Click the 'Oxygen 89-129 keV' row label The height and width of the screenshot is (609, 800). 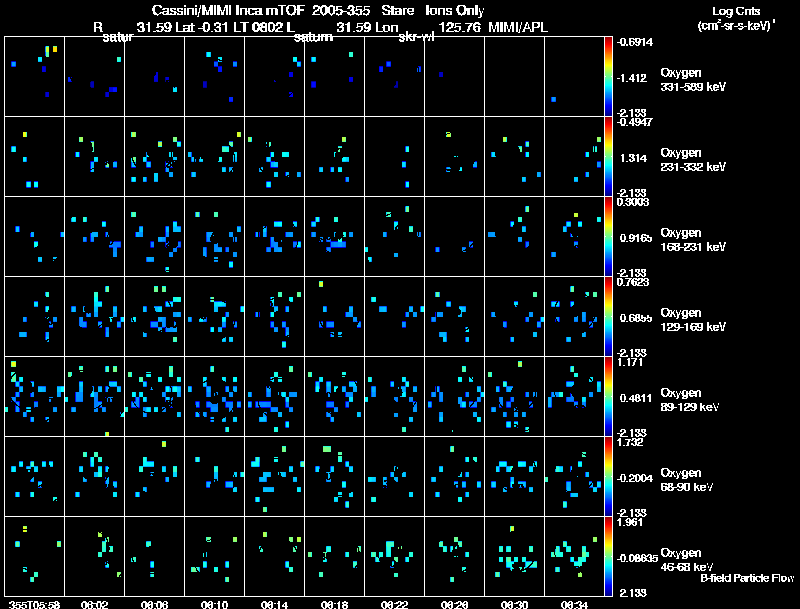690,400
